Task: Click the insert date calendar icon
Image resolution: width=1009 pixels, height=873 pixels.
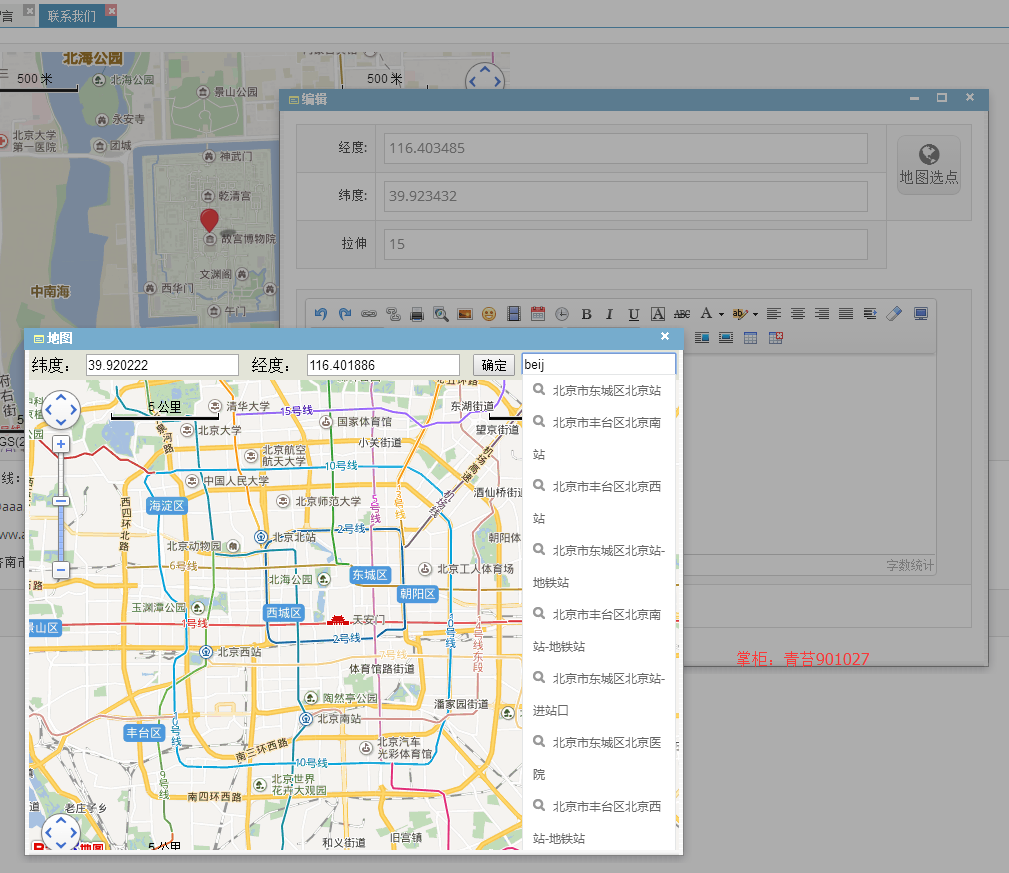Action: (x=538, y=314)
